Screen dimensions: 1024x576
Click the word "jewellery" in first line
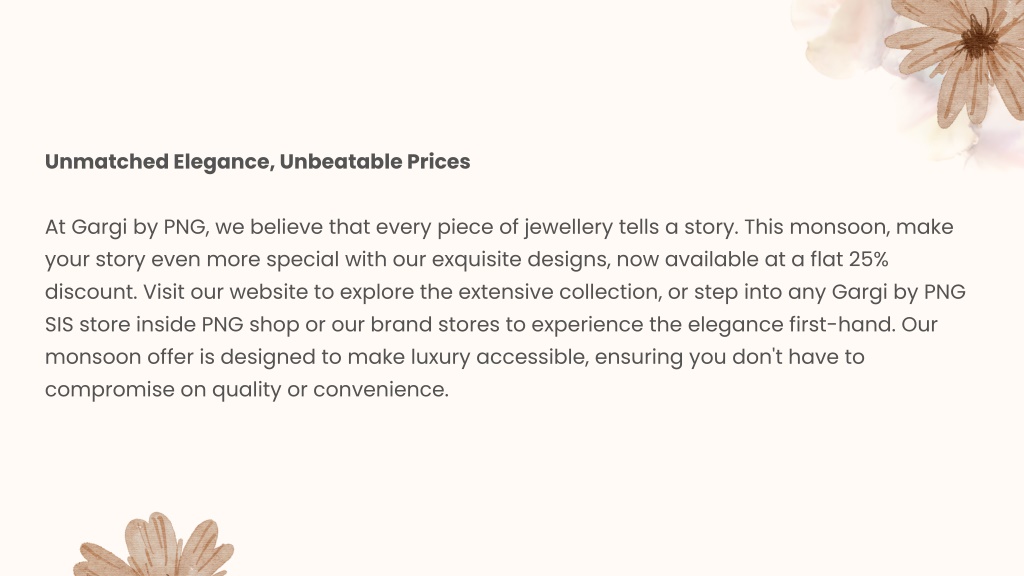point(568,227)
